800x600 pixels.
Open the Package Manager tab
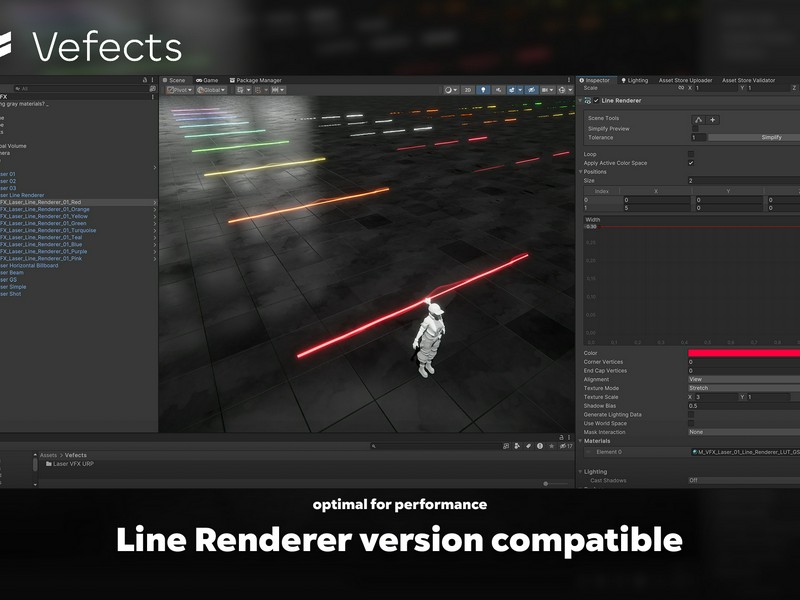[256, 80]
